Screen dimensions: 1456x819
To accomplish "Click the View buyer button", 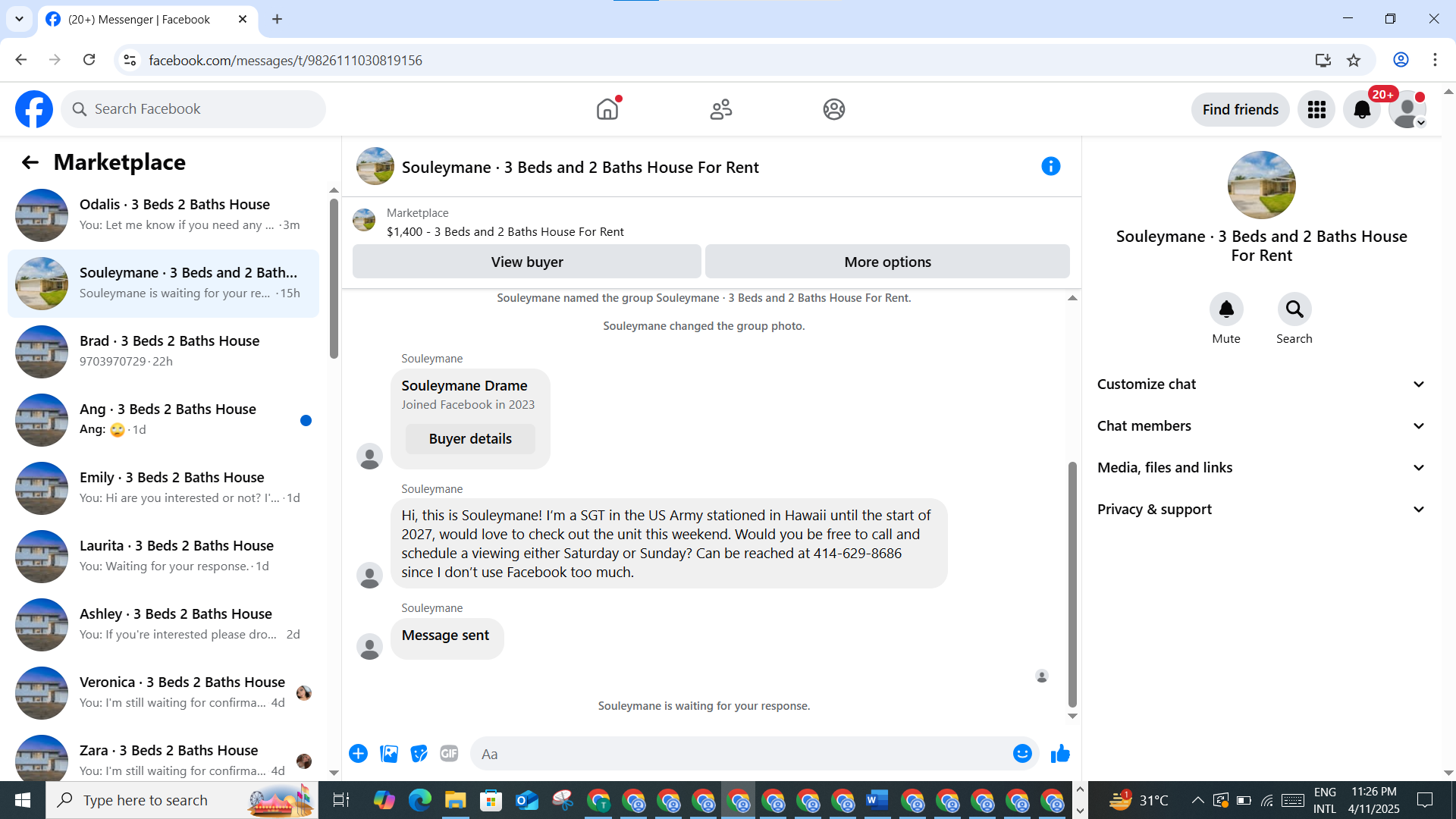I will (527, 262).
